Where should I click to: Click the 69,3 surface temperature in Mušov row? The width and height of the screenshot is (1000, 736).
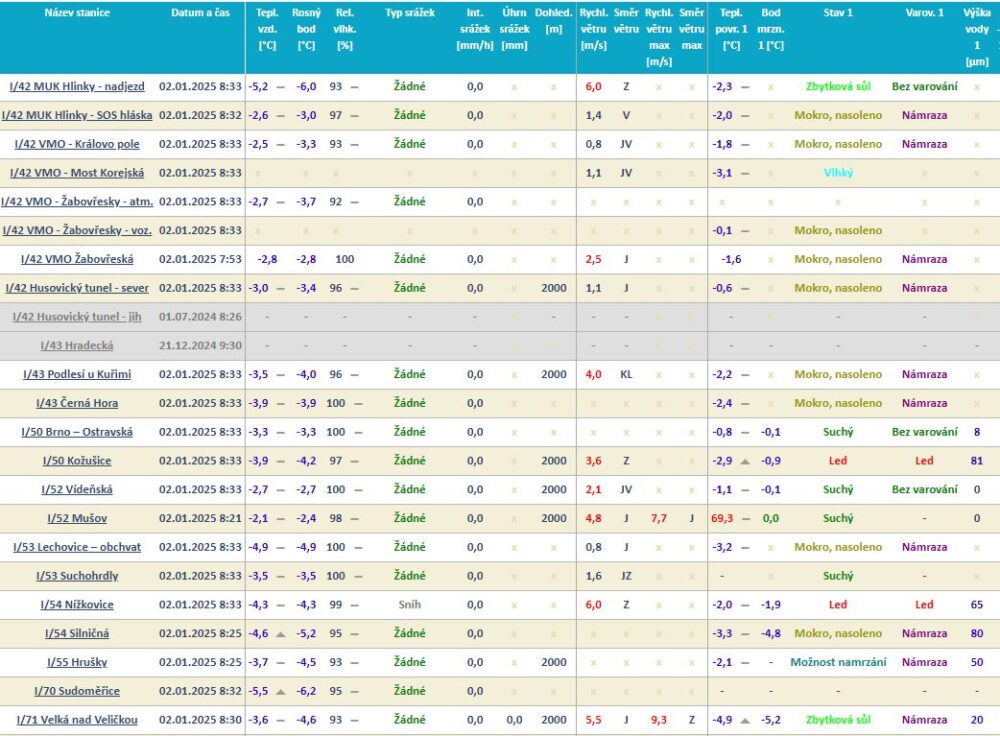723,518
